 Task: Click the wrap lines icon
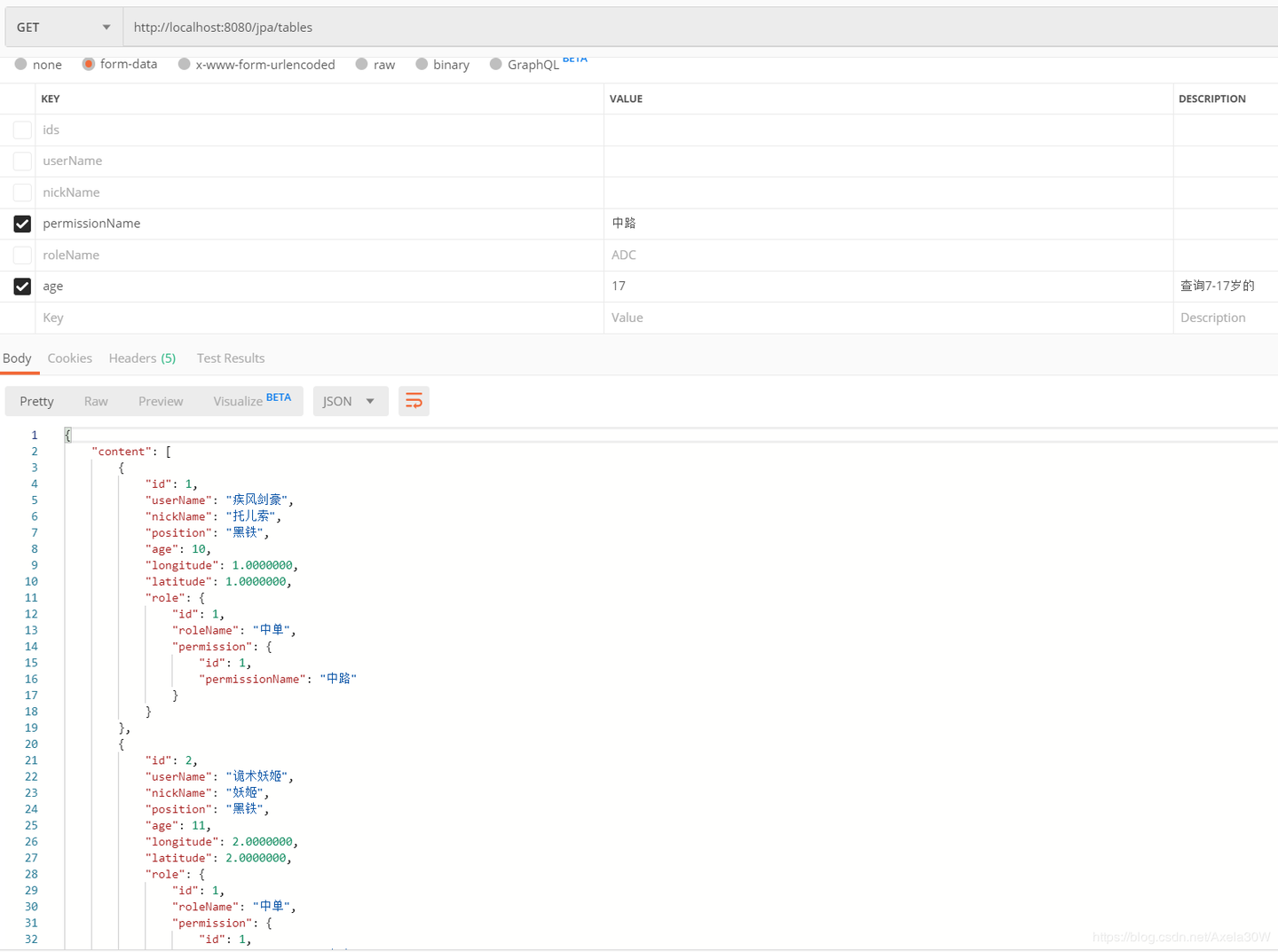[414, 401]
